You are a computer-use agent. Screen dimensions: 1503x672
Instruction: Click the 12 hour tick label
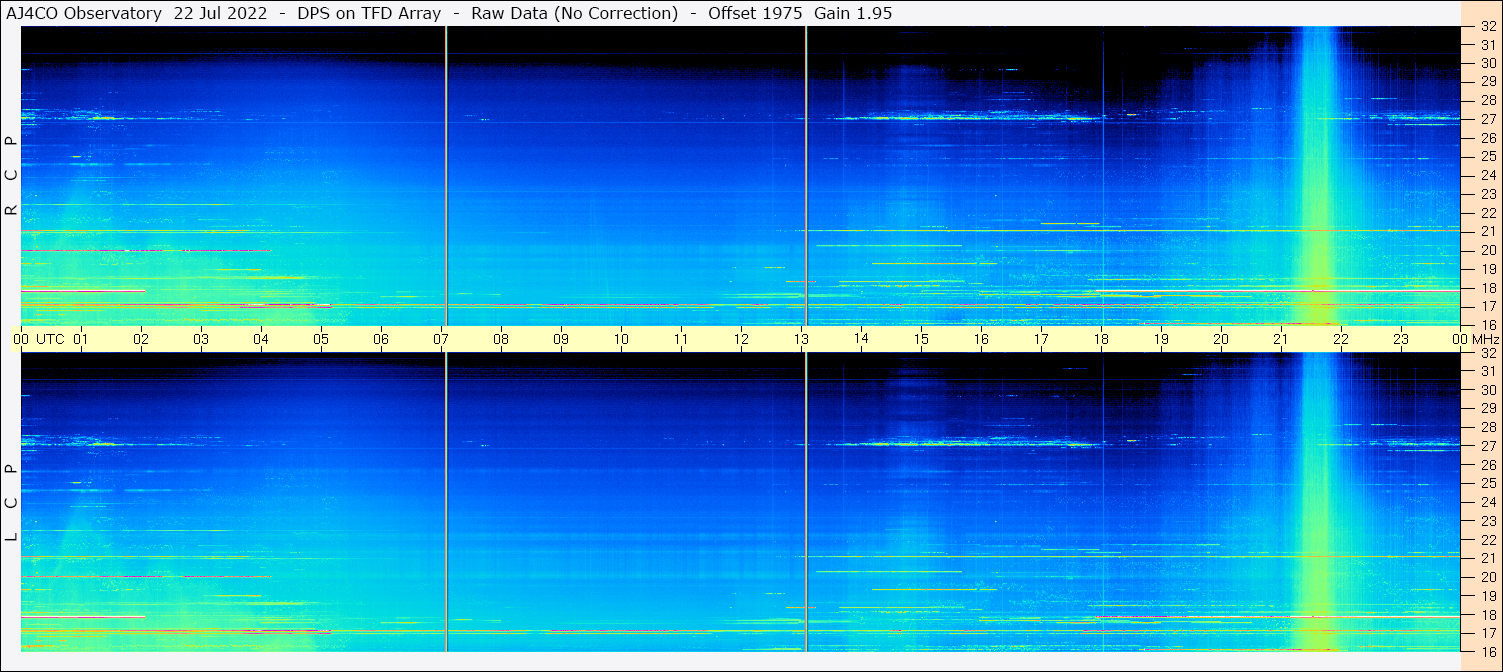click(741, 339)
